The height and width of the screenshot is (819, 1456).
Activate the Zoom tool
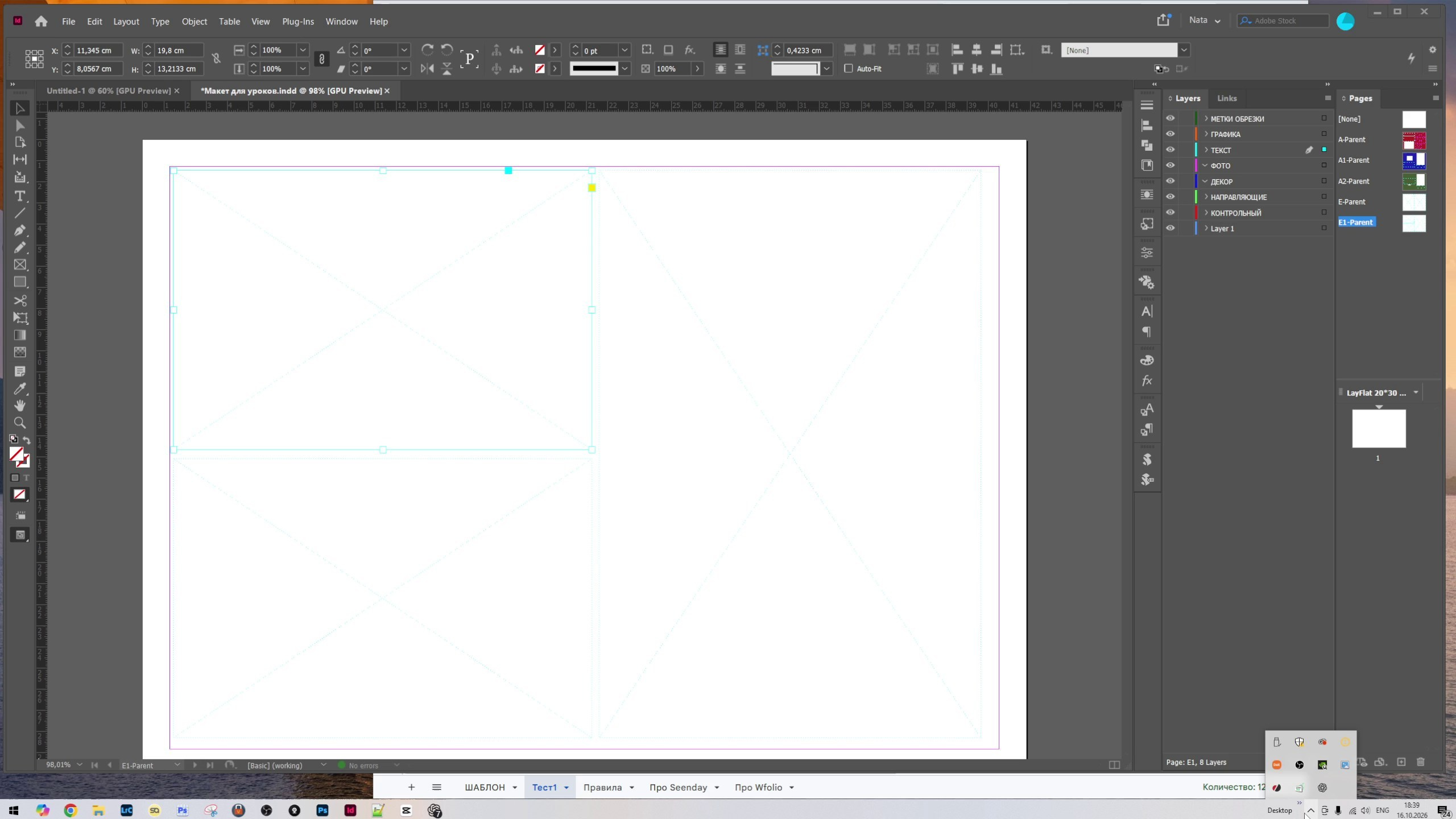(x=20, y=423)
